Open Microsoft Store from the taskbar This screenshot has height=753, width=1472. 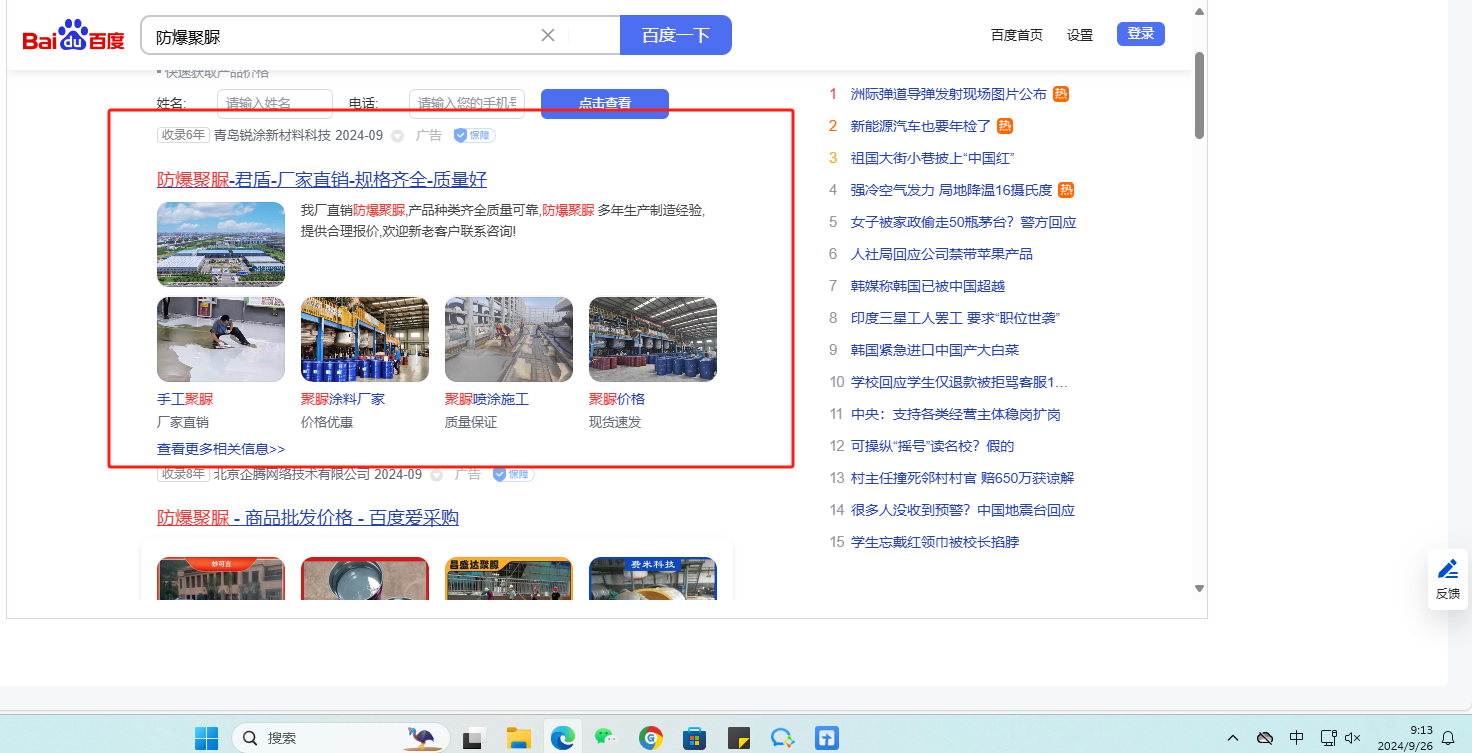click(695, 738)
